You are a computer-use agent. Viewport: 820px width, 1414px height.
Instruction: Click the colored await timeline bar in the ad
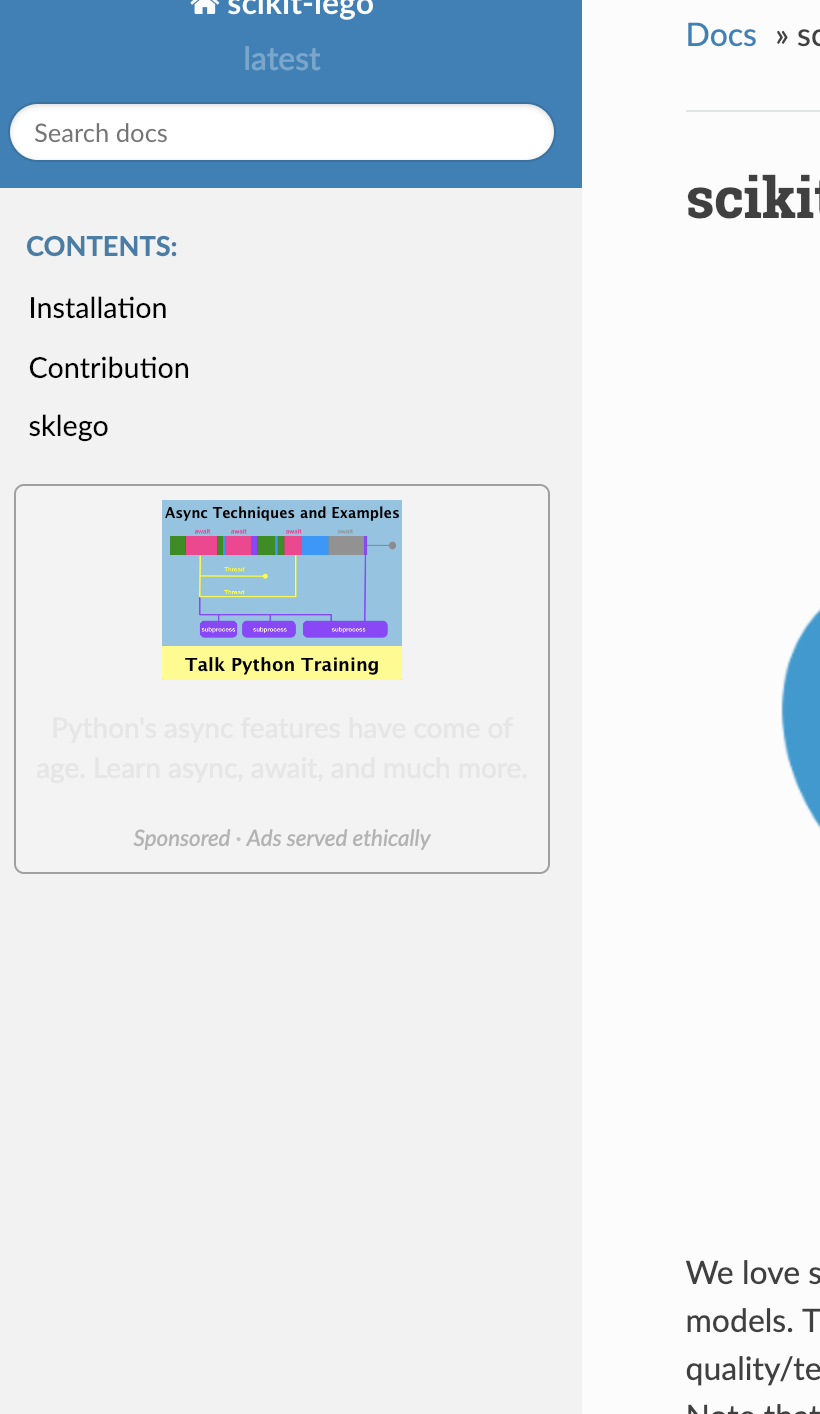coord(268,545)
